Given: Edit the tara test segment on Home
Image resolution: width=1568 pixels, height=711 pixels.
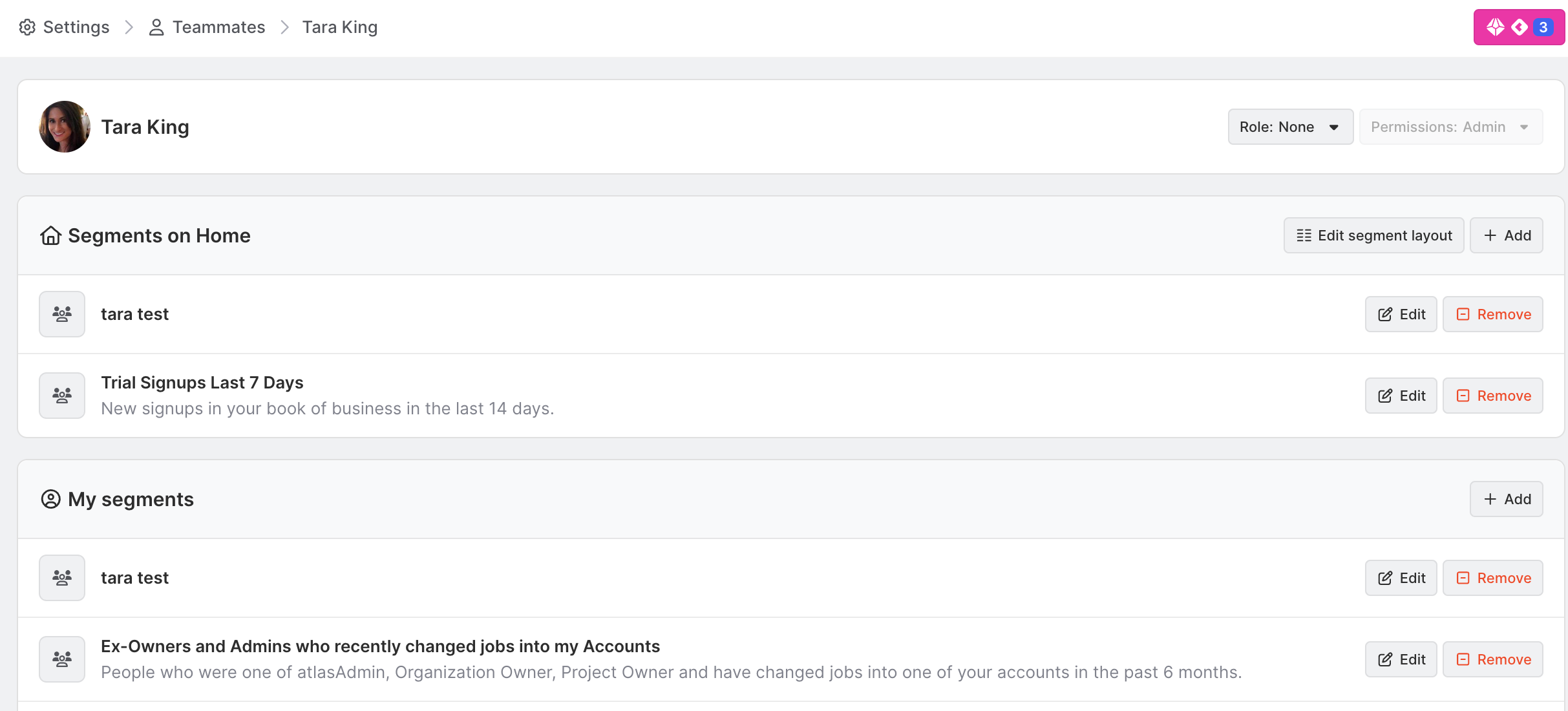Looking at the screenshot, I should coord(1401,314).
